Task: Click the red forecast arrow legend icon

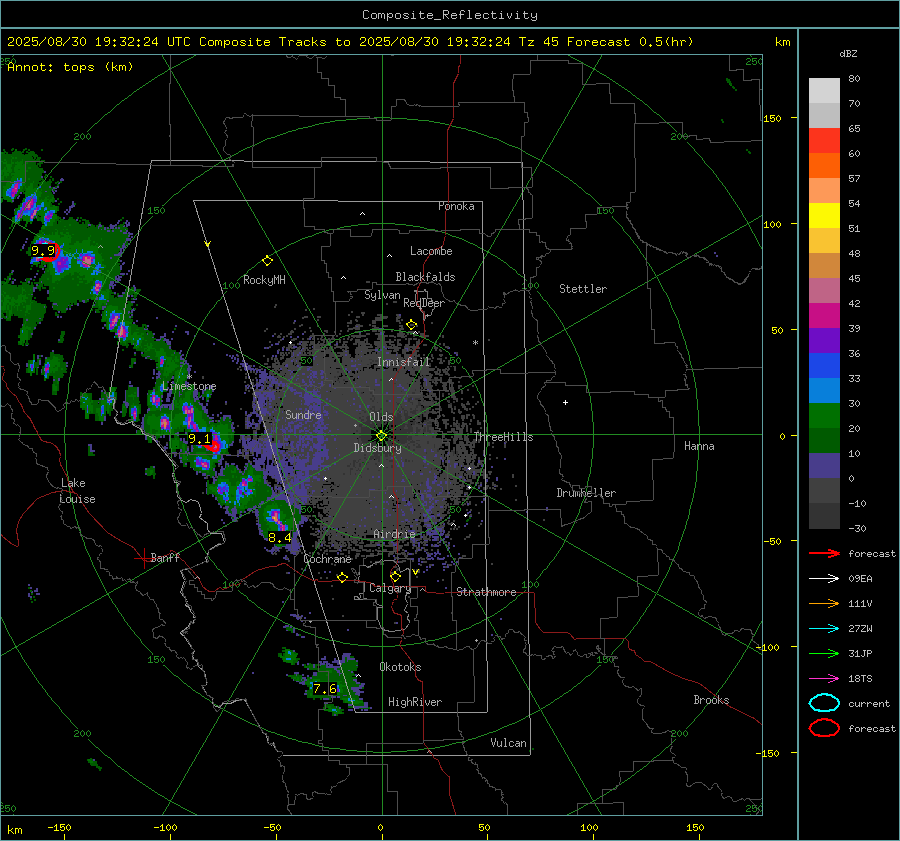Action: [824, 553]
